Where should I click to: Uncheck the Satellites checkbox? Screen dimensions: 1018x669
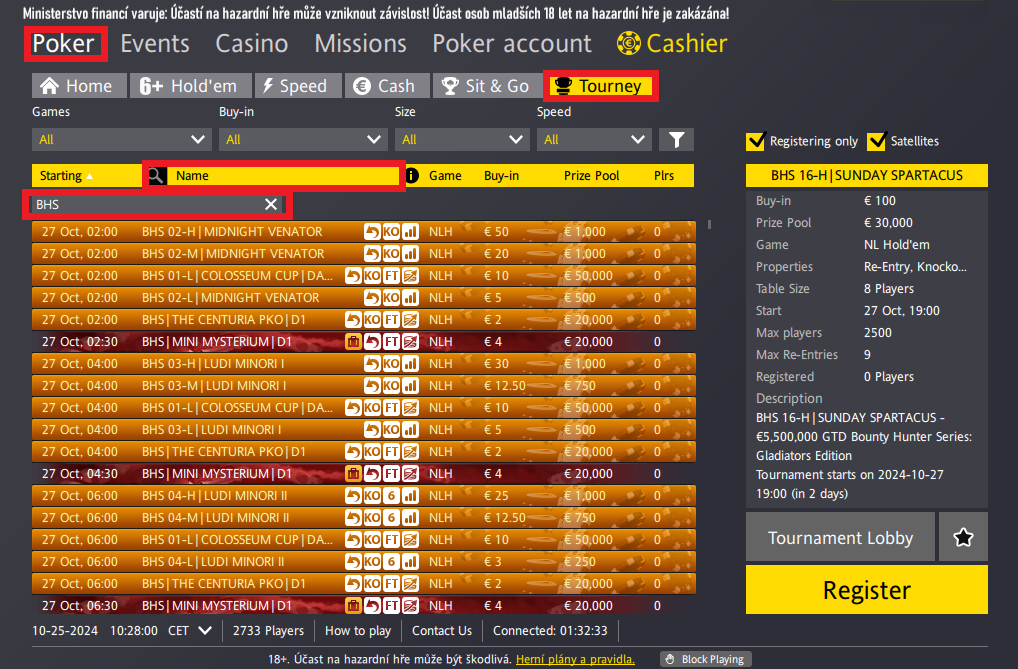[x=876, y=141]
